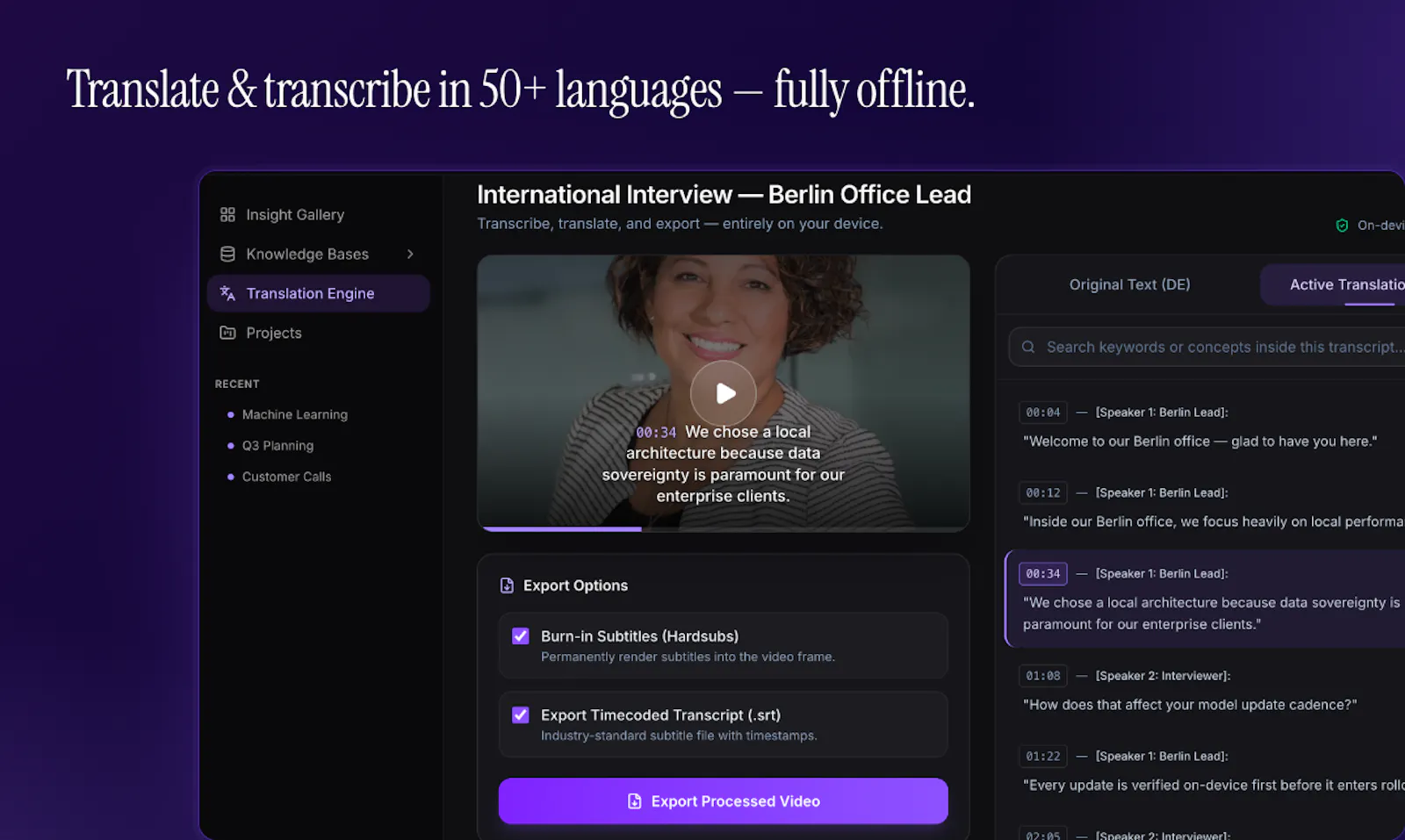Click the Knowledge Bases database icon
This screenshot has height=840, width=1405.
click(x=227, y=254)
